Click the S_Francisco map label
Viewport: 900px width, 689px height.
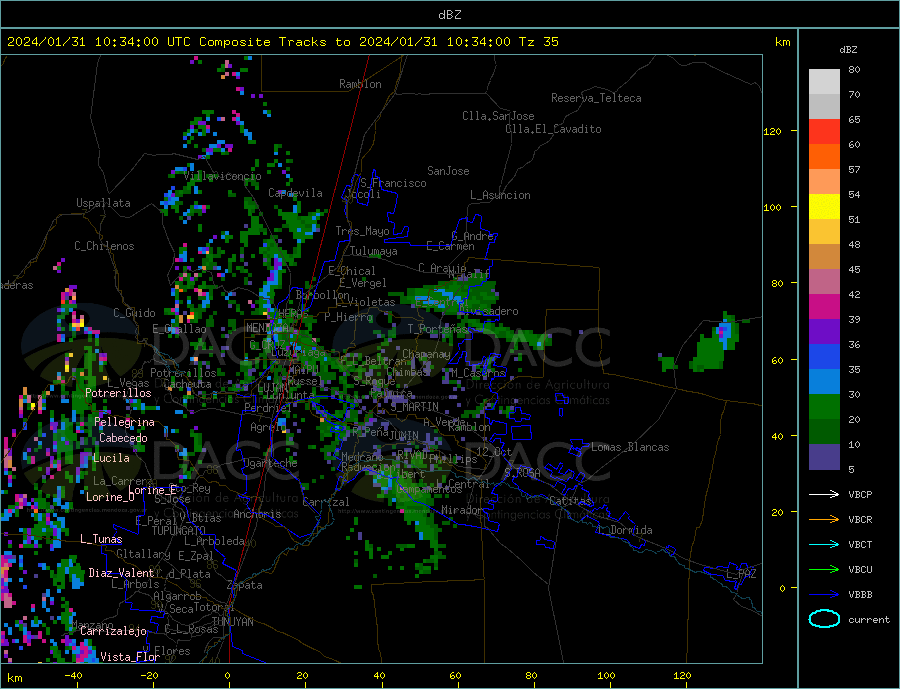[393, 183]
